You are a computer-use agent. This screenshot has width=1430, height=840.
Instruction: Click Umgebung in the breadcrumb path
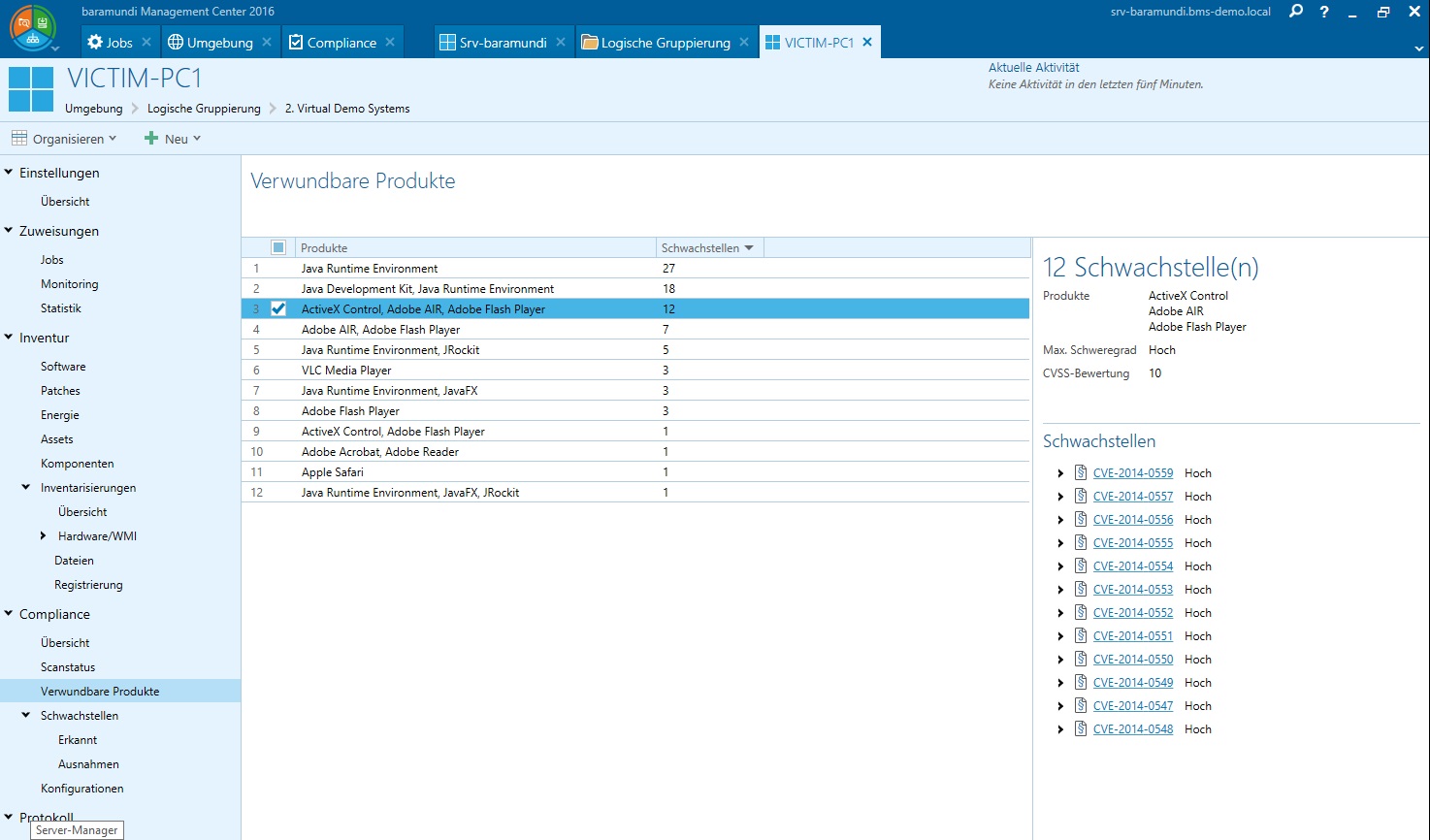94,109
